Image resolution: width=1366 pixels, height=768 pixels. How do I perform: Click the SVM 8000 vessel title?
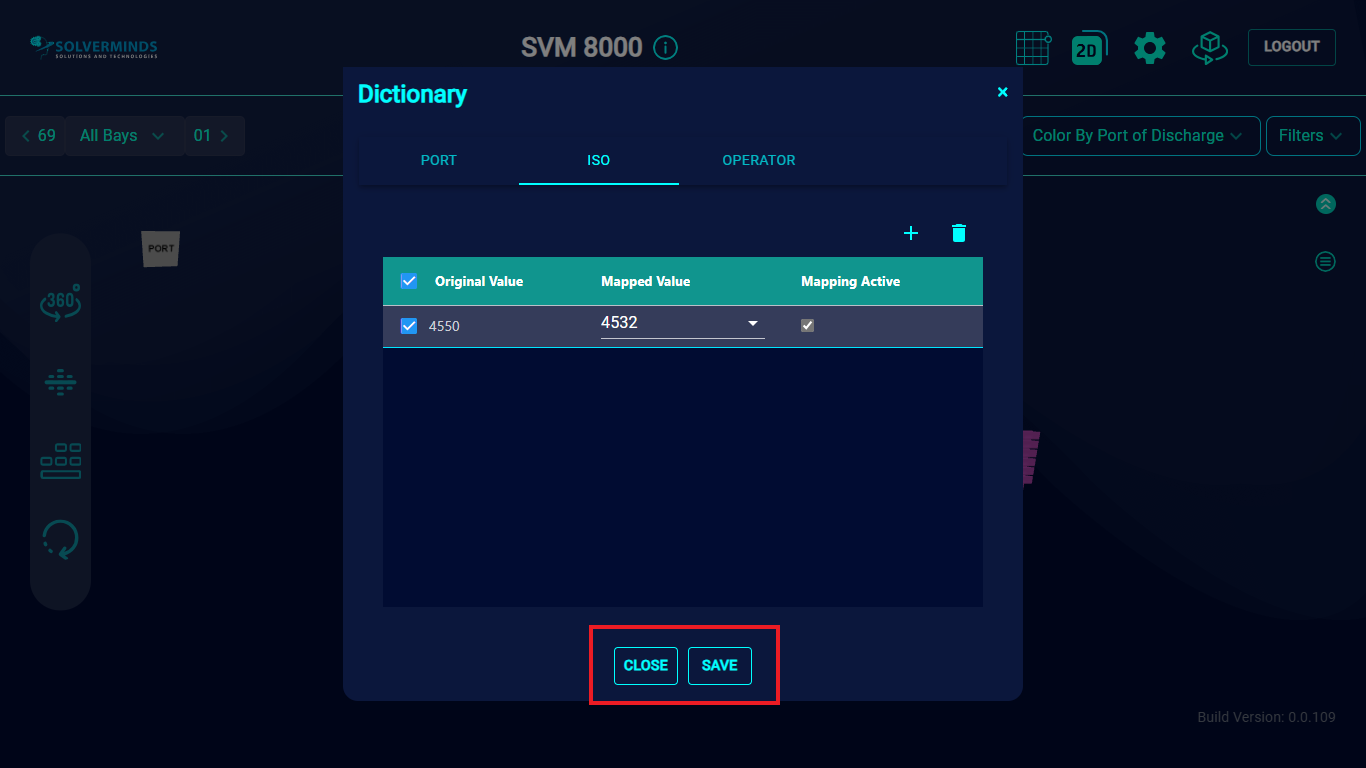tap(581, 47)
